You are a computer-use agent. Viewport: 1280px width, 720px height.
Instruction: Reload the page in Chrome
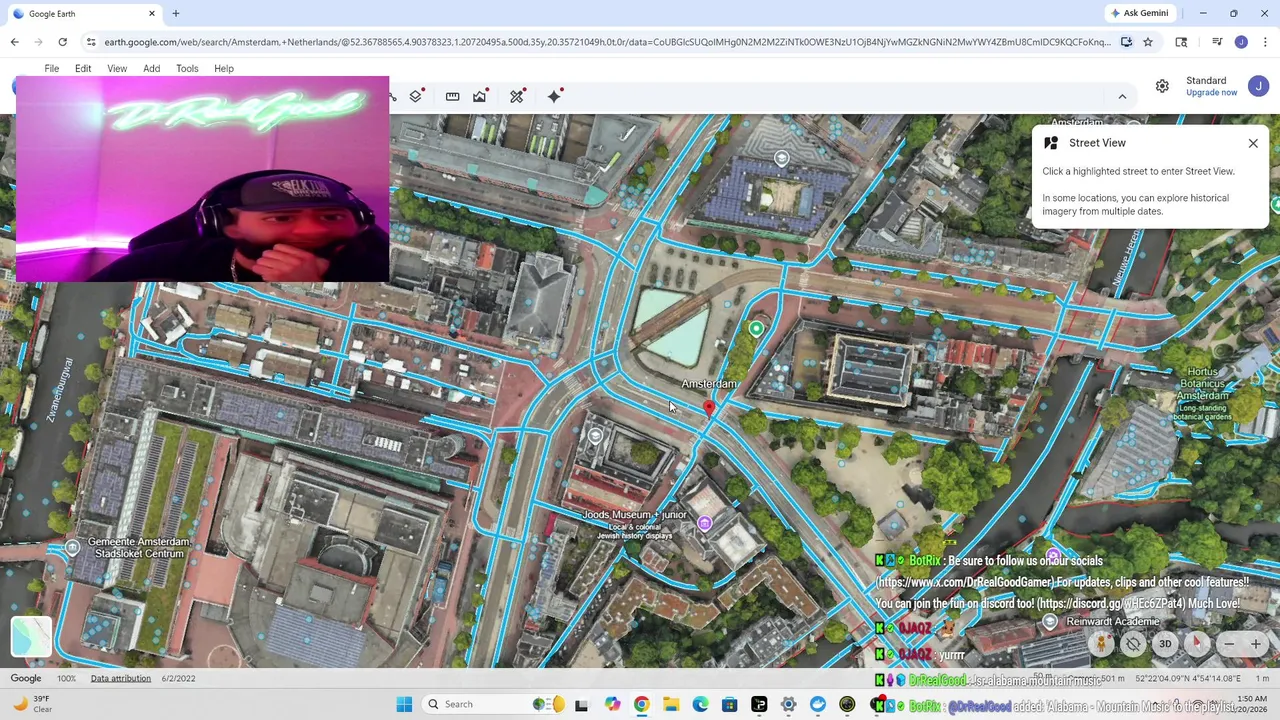click(x=62, y=42)
